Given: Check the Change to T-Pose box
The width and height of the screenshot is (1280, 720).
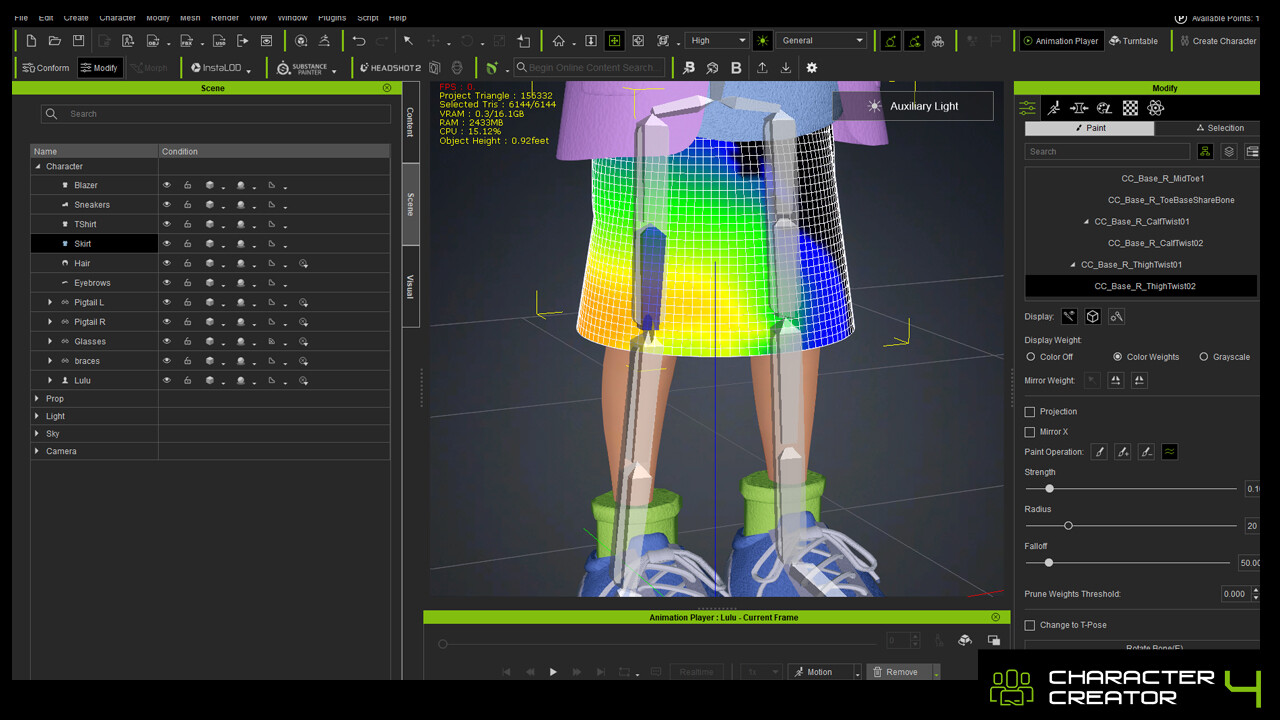Looking at the screenshot, I should tap(1030, 625).
